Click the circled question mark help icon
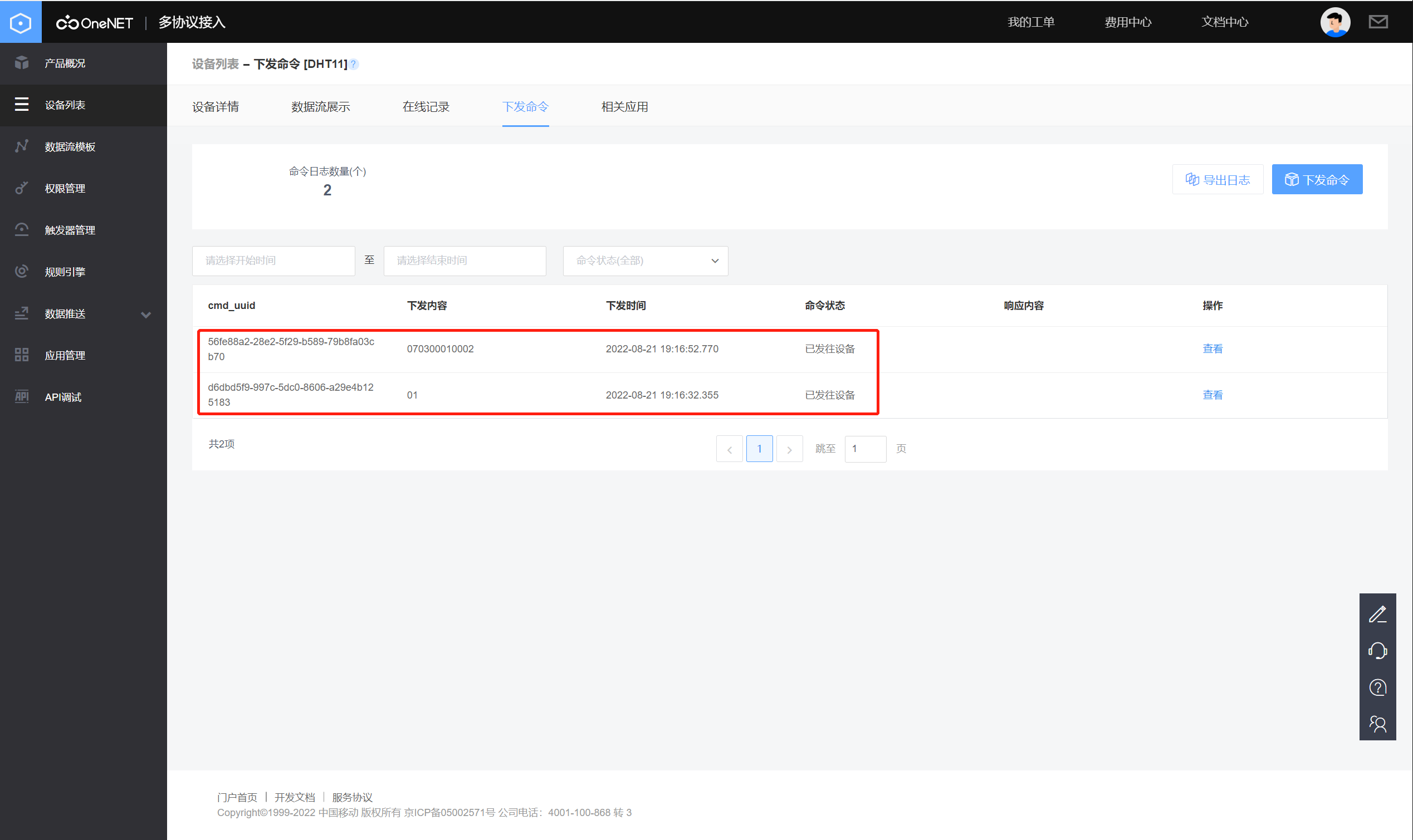1413x840 pixels. pos(1377,687)
